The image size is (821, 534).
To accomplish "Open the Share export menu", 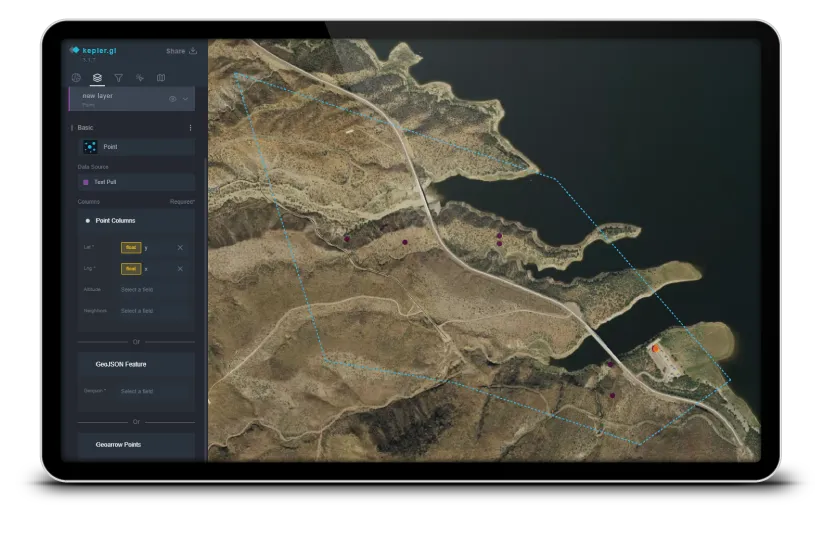I will coord(181,51).
